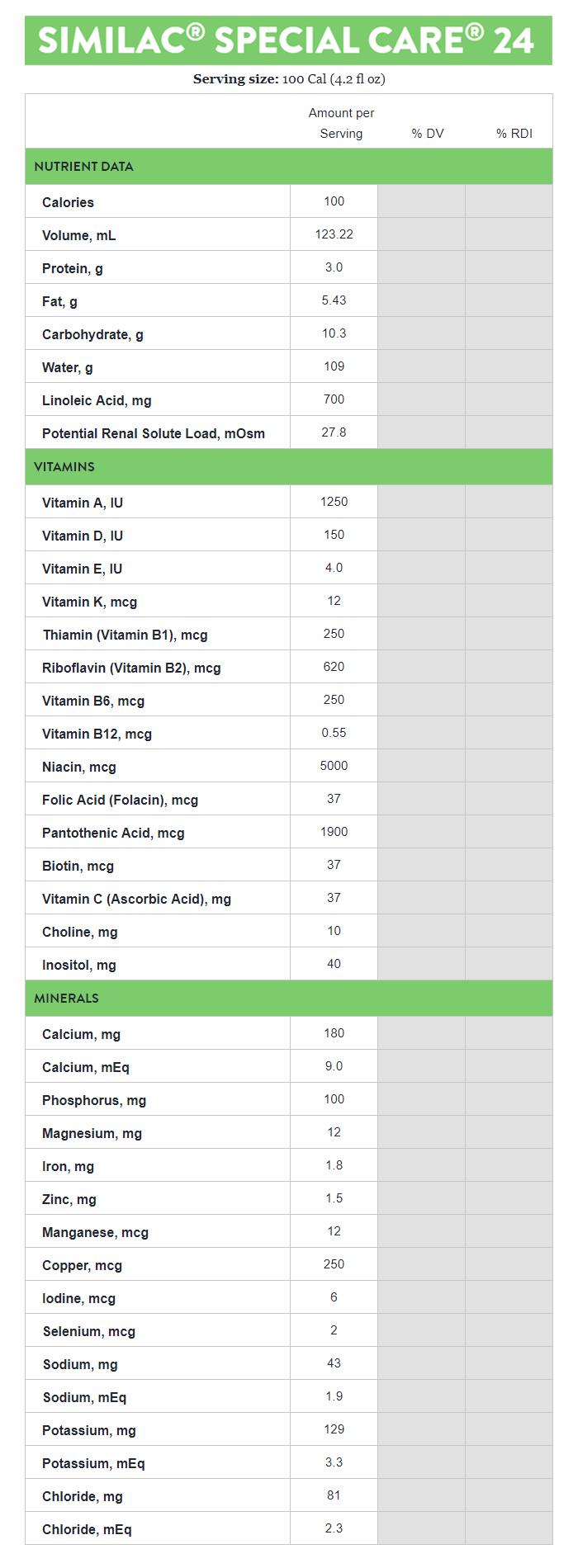Select the % RDI column header

514,133
